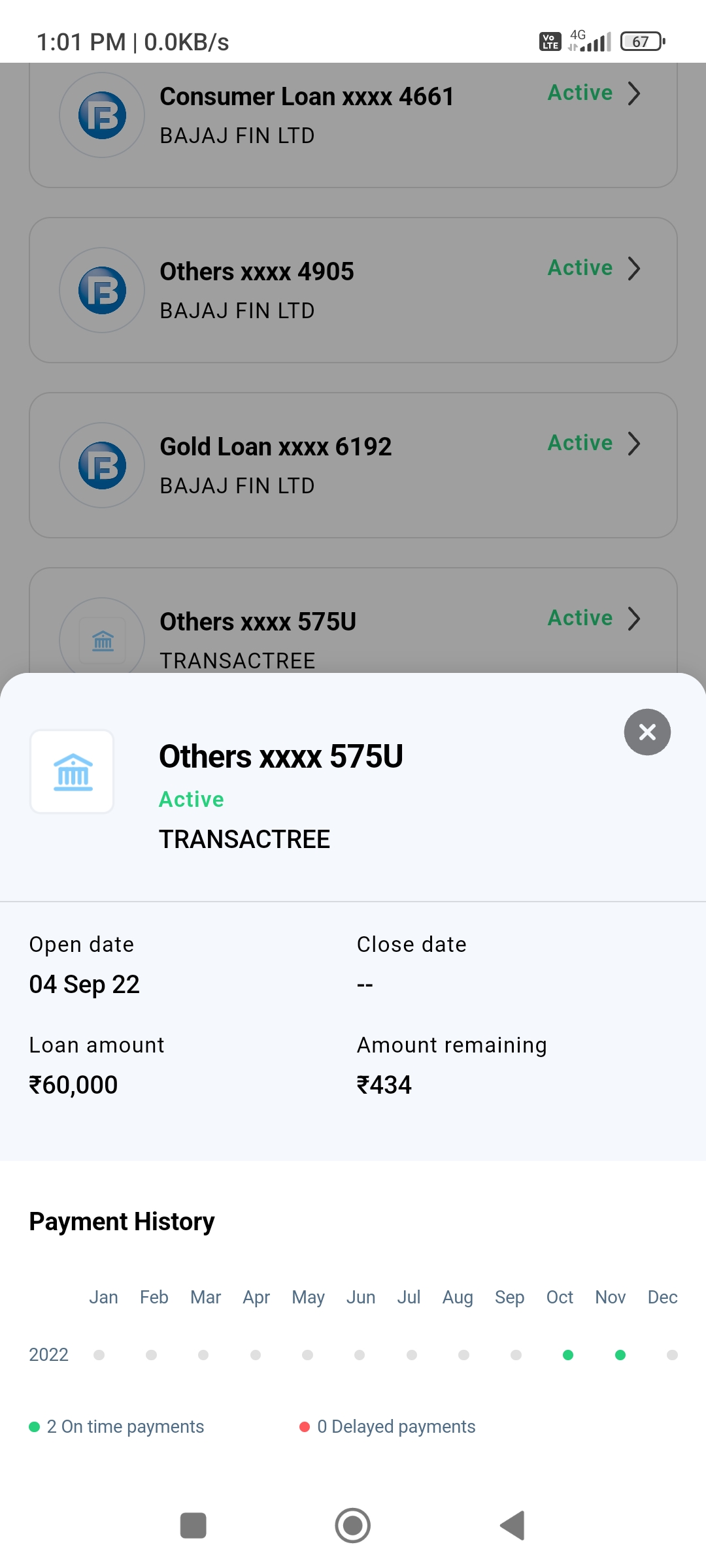Tap Bajaj logo on Others 4905 card

102,291
